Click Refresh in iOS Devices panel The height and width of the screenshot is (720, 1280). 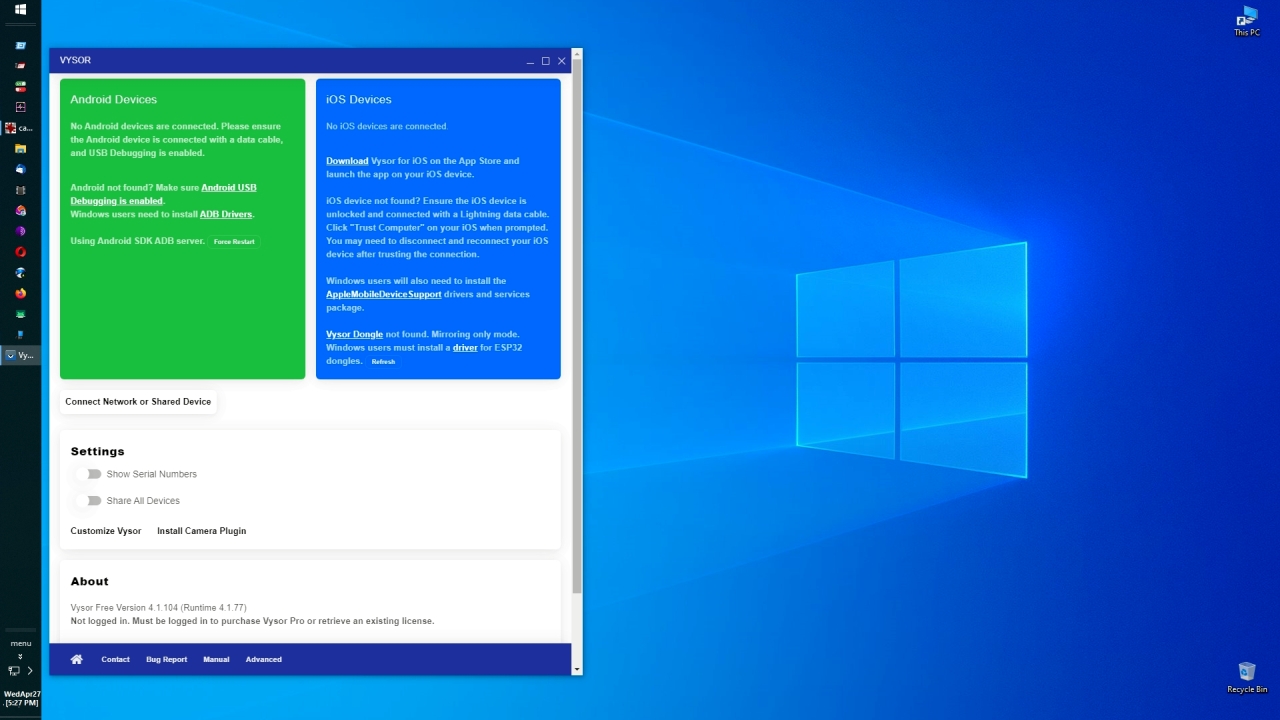tap(383, 362)
